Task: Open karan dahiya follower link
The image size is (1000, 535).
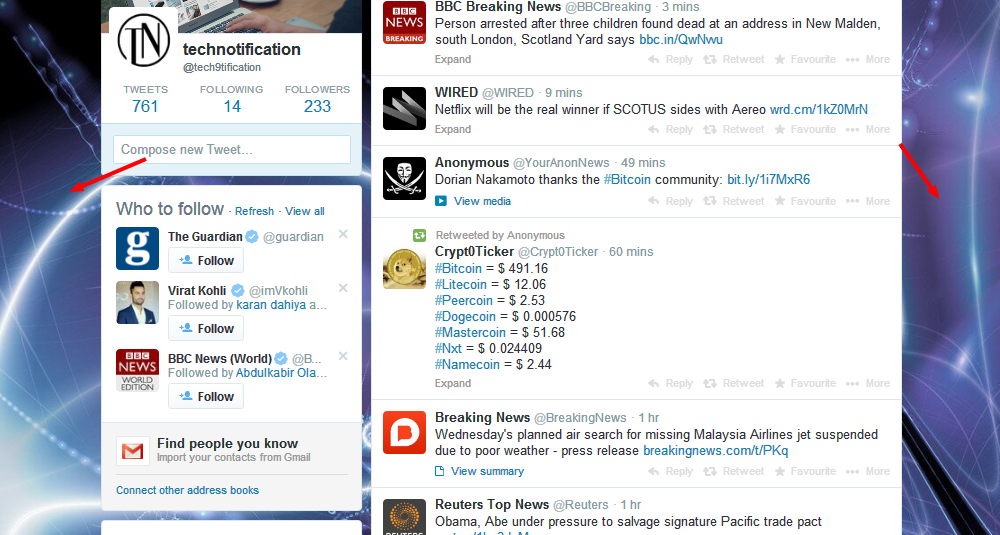Action: (271, 305)
